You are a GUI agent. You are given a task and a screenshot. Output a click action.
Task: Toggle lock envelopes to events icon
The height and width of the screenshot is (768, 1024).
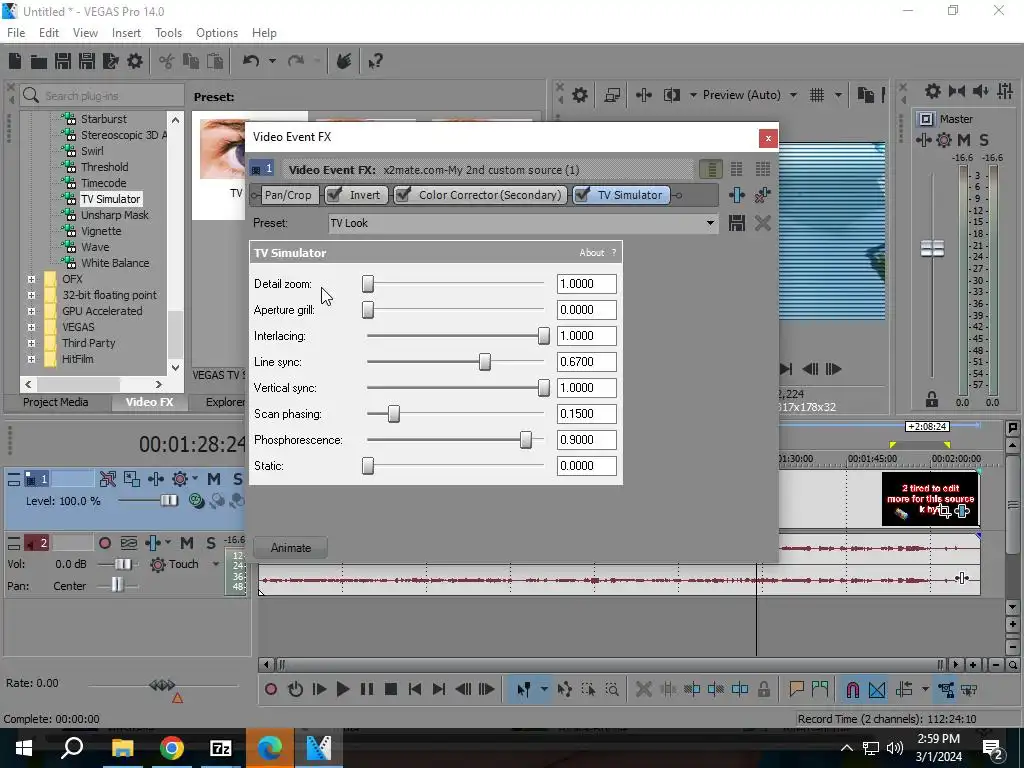click(x=946, y=689)
